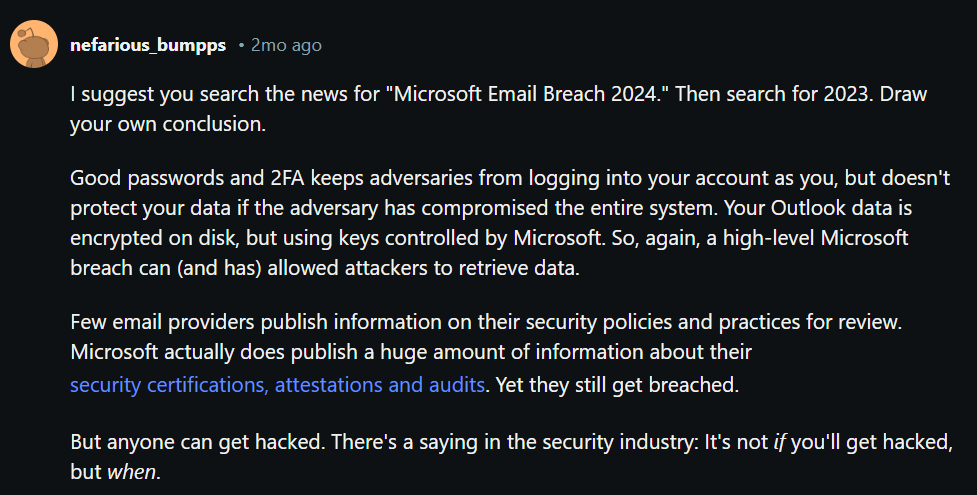Click the quoted phrase "Microsoft Email Breach 2024."
Viewport: 977px width, 495px height.
pos(531,94)
